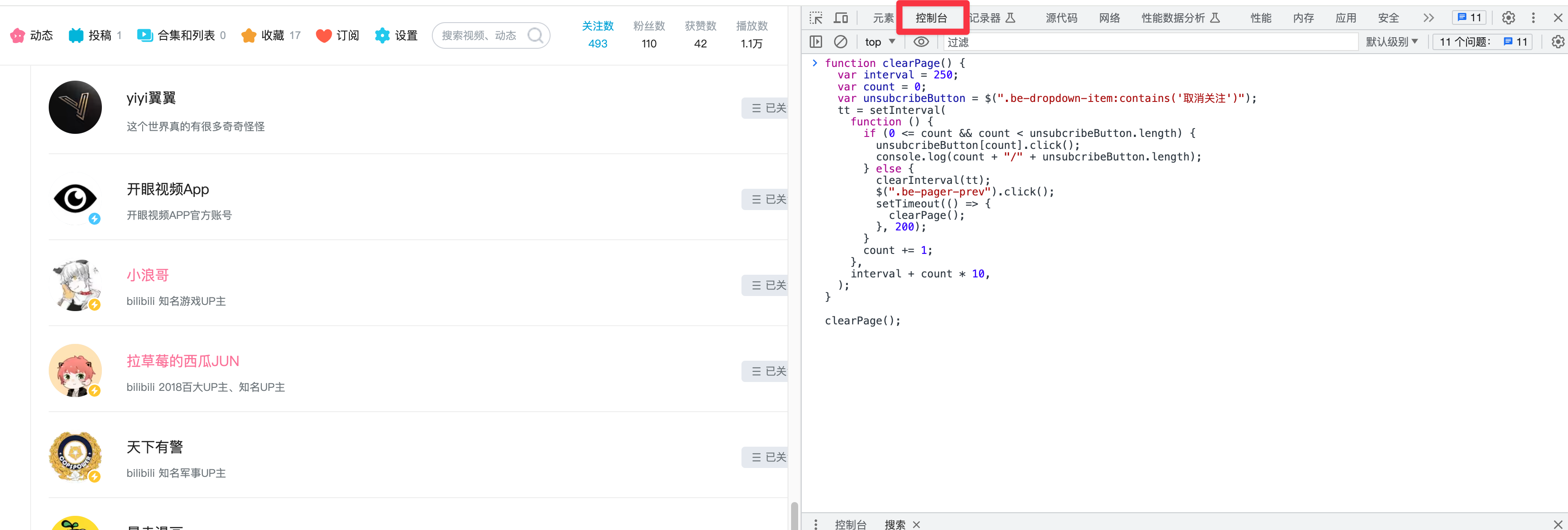This screenshot has width=1568, height=530.
Task: Open console settings gear beside issues
Action: (1557, 41)
